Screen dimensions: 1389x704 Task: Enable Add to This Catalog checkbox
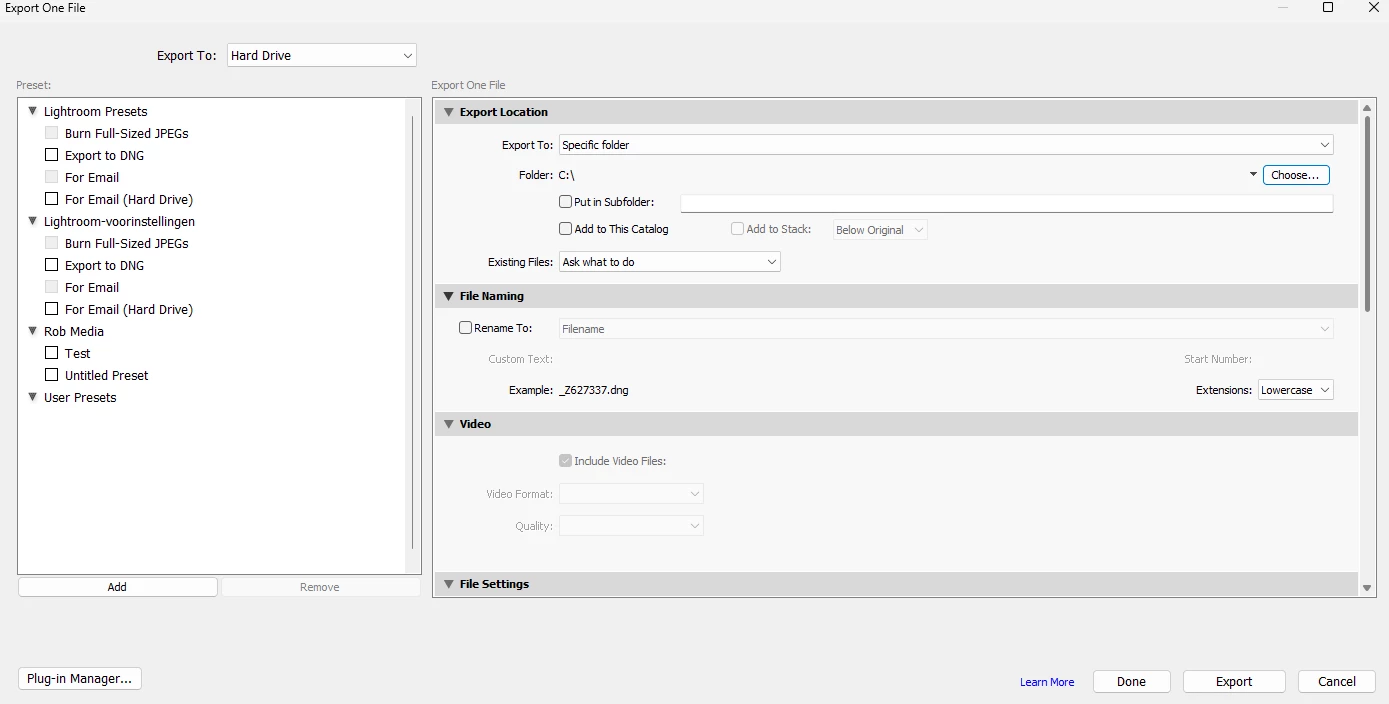click(566, 229)
